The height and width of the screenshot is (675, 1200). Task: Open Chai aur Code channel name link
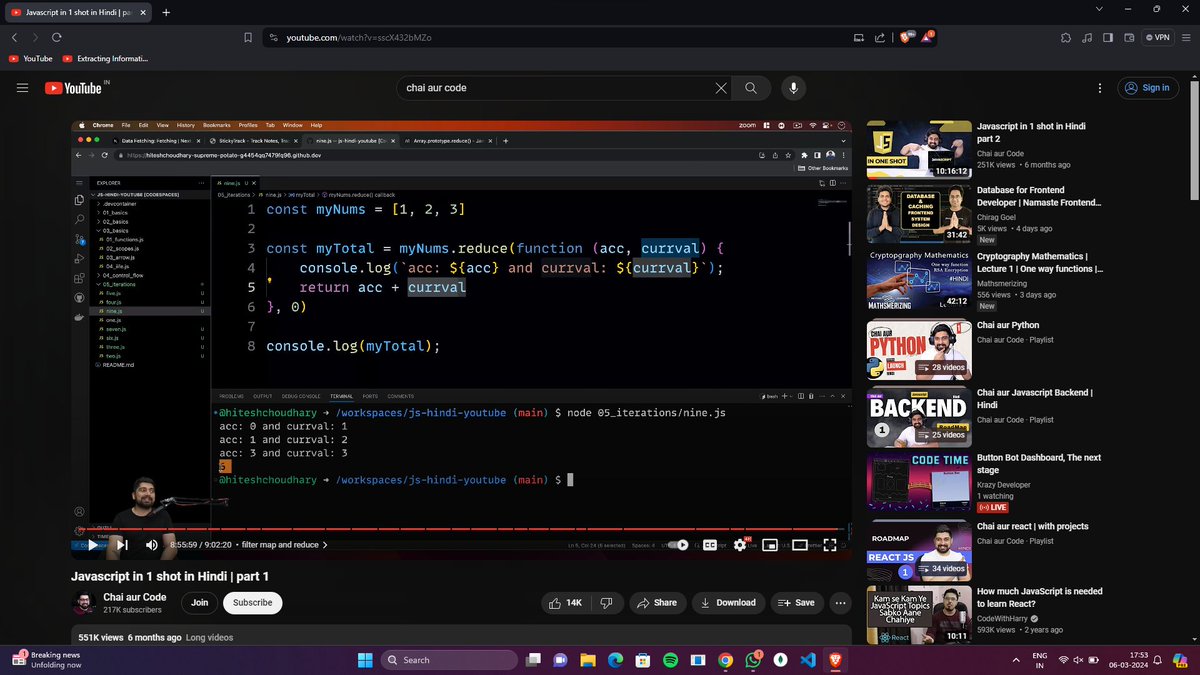coord(135,597)
